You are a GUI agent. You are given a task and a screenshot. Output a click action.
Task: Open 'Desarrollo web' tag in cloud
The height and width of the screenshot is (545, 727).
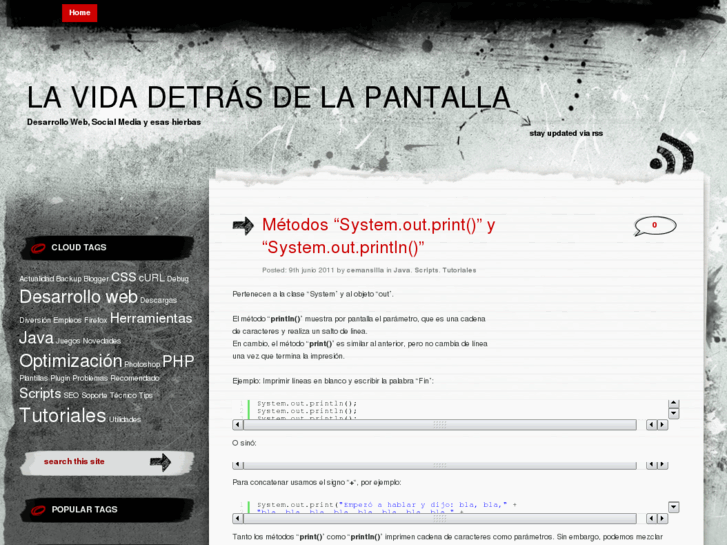tap(78, 297)
